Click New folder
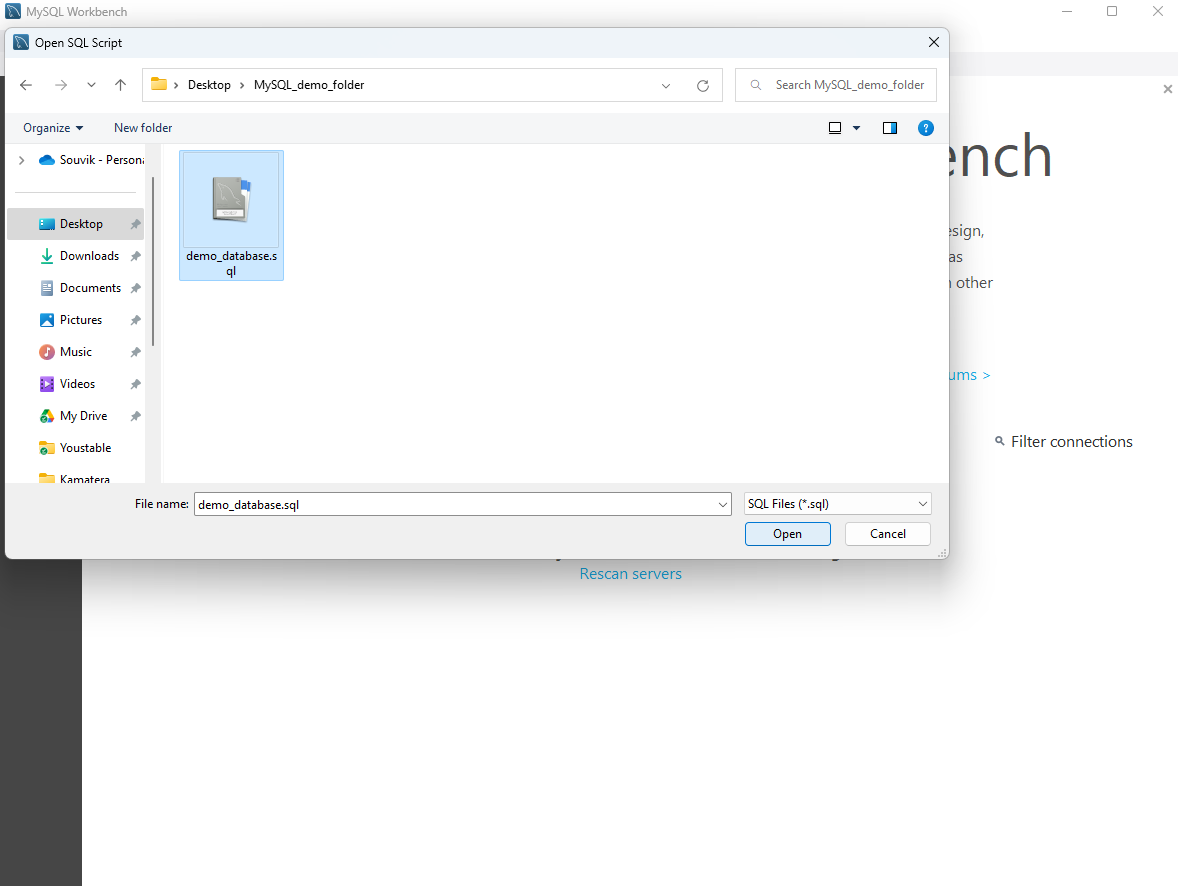1178x886 pixels. pos(142,128)
